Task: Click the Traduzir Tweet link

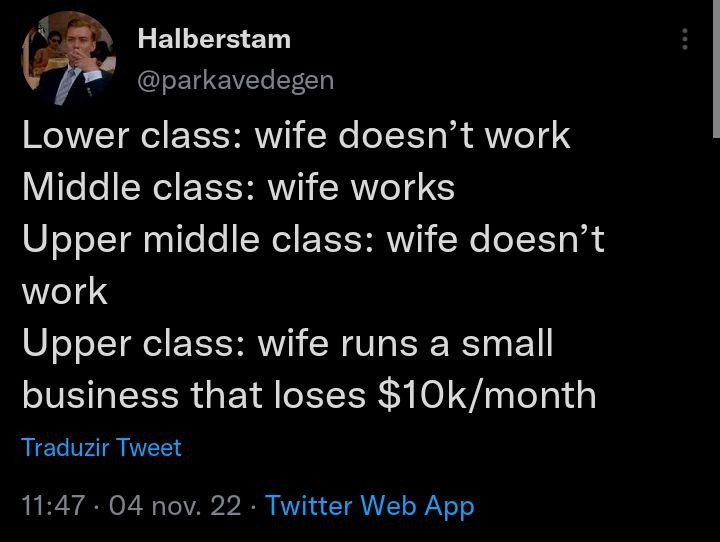Action: click(x=101, y=447)
